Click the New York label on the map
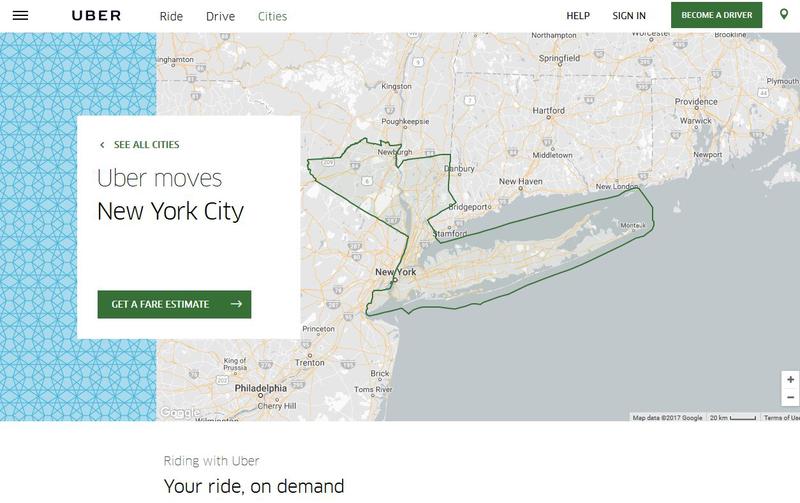800x503 pixels. (x=395, y=272)
